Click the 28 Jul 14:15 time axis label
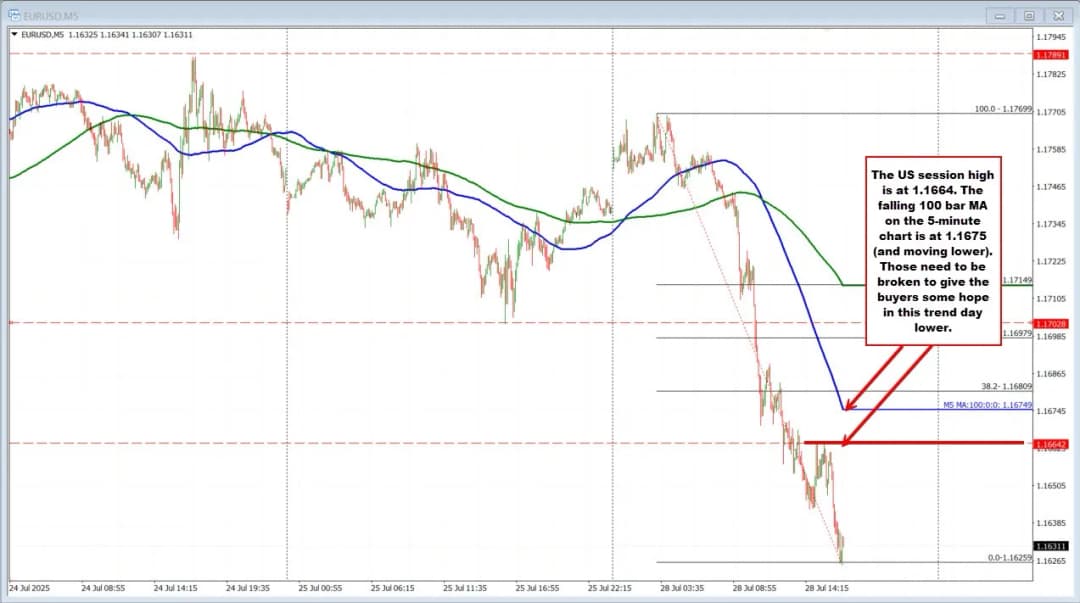The height and width of the screenshot is (603, 1080). coord(827,588)
